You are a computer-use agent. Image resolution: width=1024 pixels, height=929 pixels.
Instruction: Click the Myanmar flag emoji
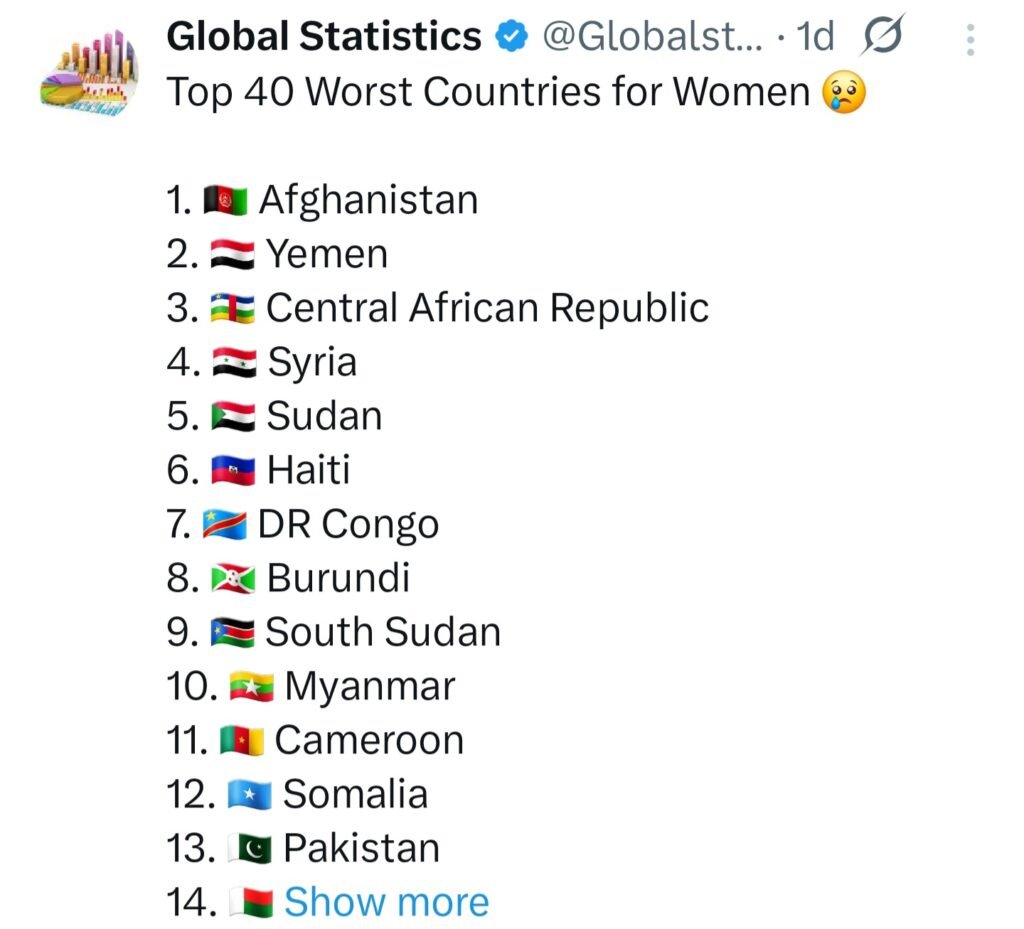(x=252, y=687)
